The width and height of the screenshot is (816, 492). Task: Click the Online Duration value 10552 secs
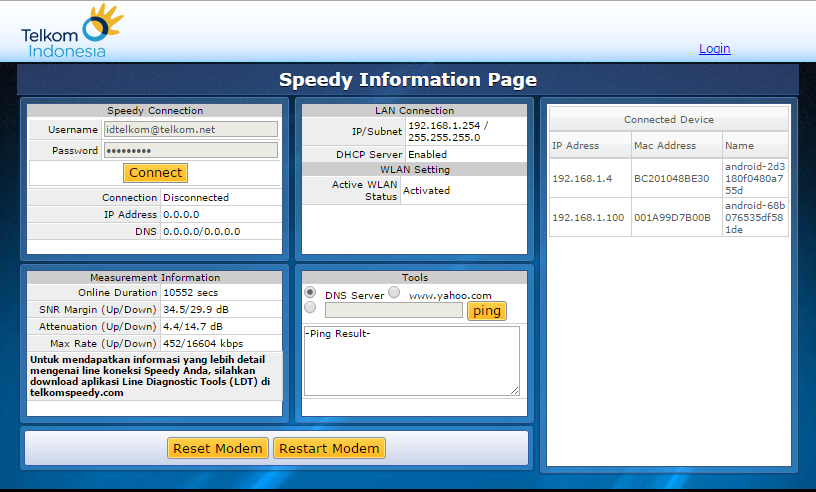tap(190, 293)
